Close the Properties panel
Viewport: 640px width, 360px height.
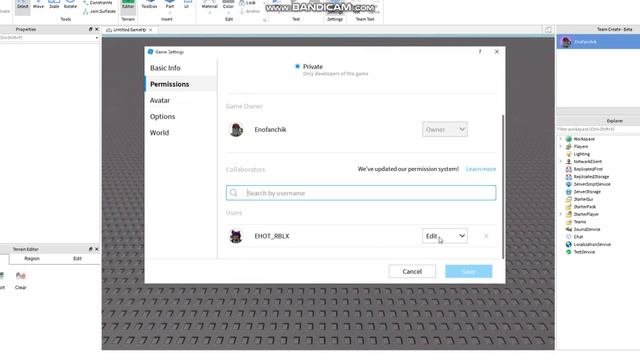97,29
